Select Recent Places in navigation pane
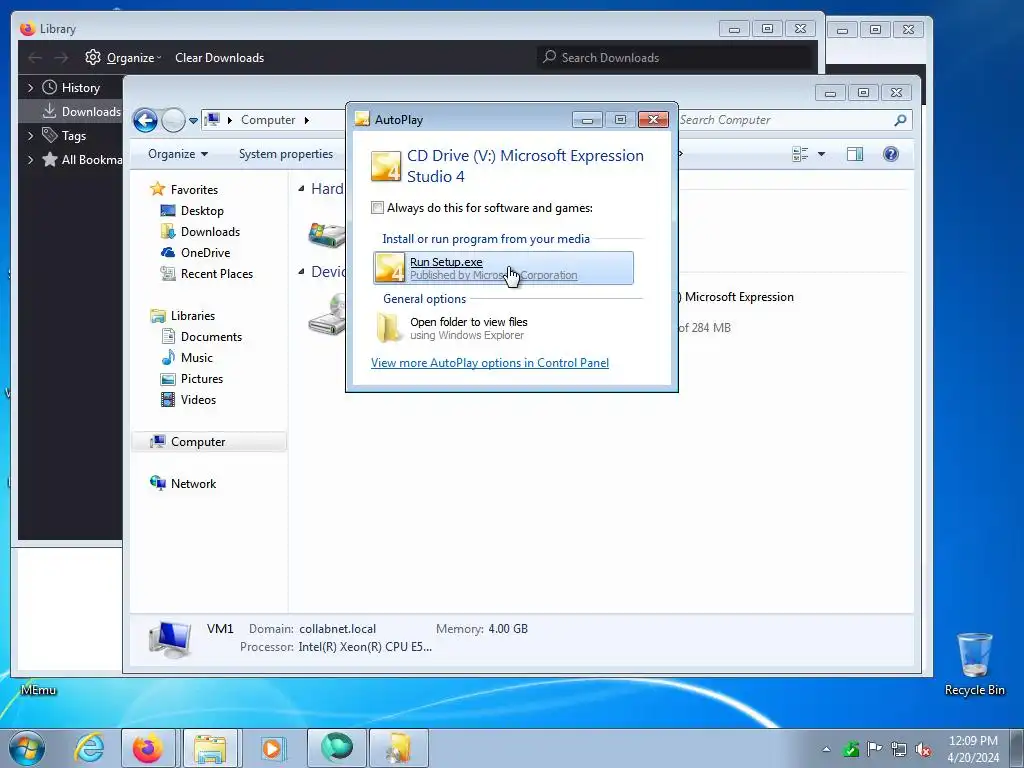1024x768 pixels. point(216,274)
